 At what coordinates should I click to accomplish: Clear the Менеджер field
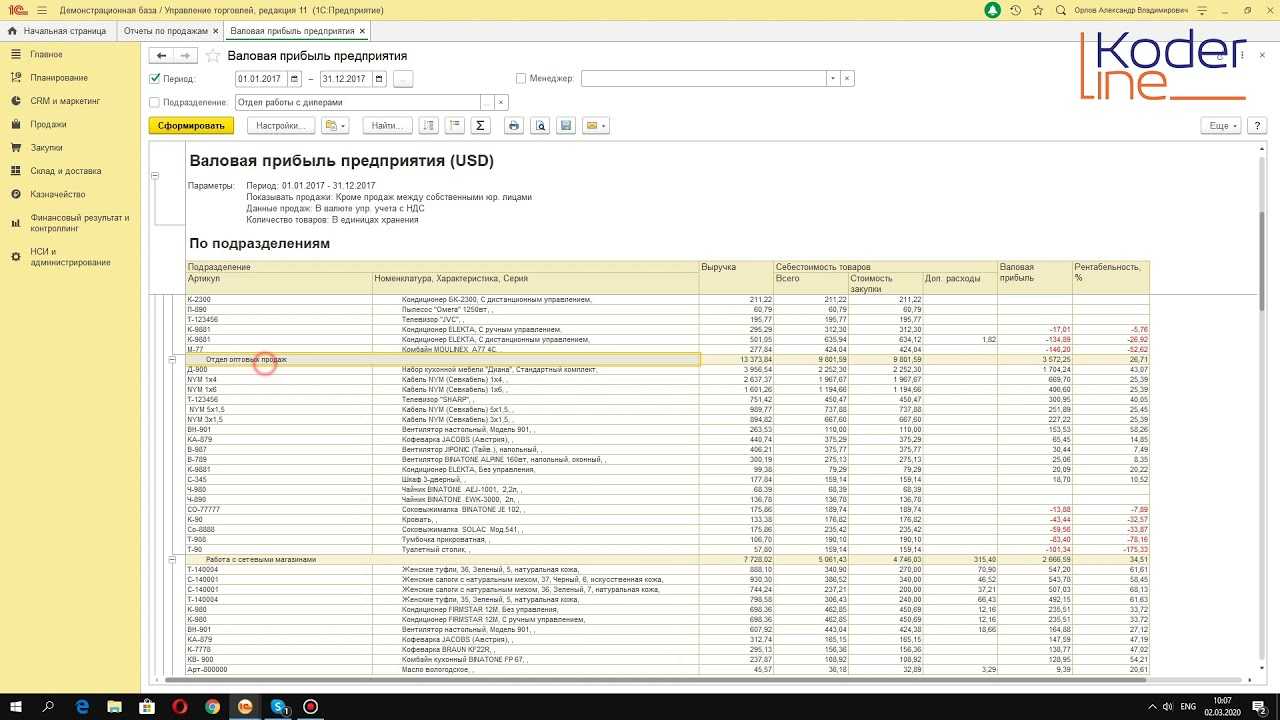pos(847,79)
